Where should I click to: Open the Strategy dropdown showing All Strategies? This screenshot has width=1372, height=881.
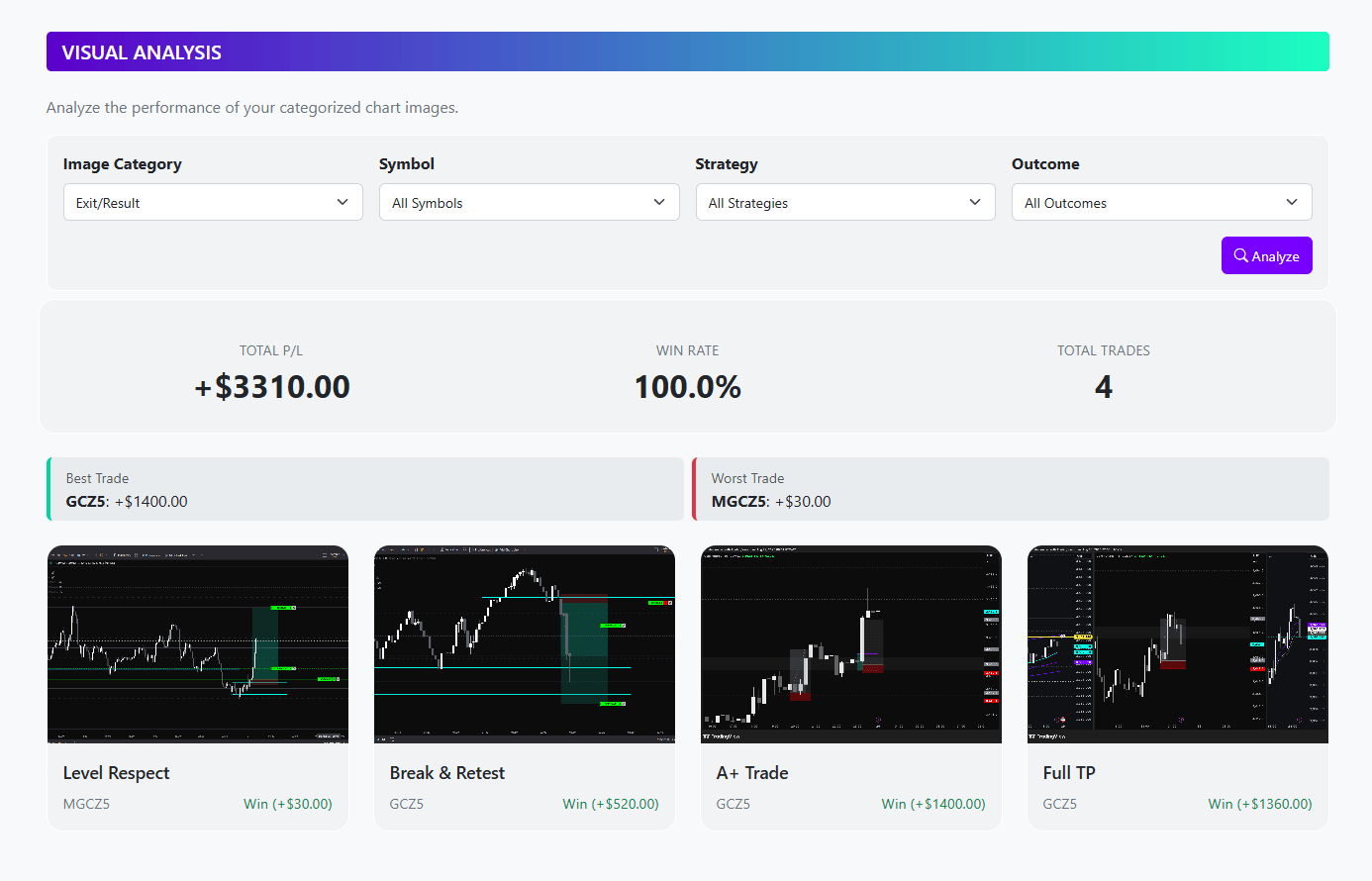pos(845,202)
